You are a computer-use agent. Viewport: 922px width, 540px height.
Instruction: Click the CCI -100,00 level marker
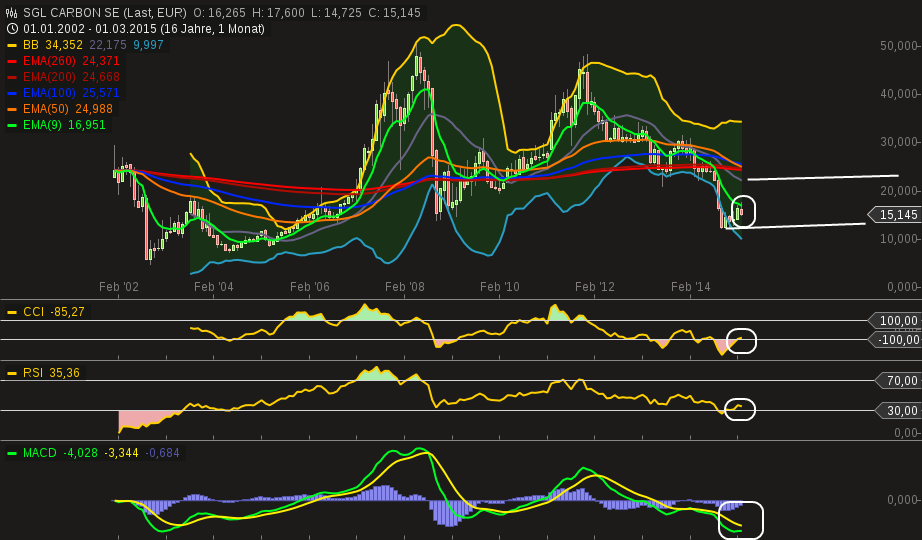(897, 340)
